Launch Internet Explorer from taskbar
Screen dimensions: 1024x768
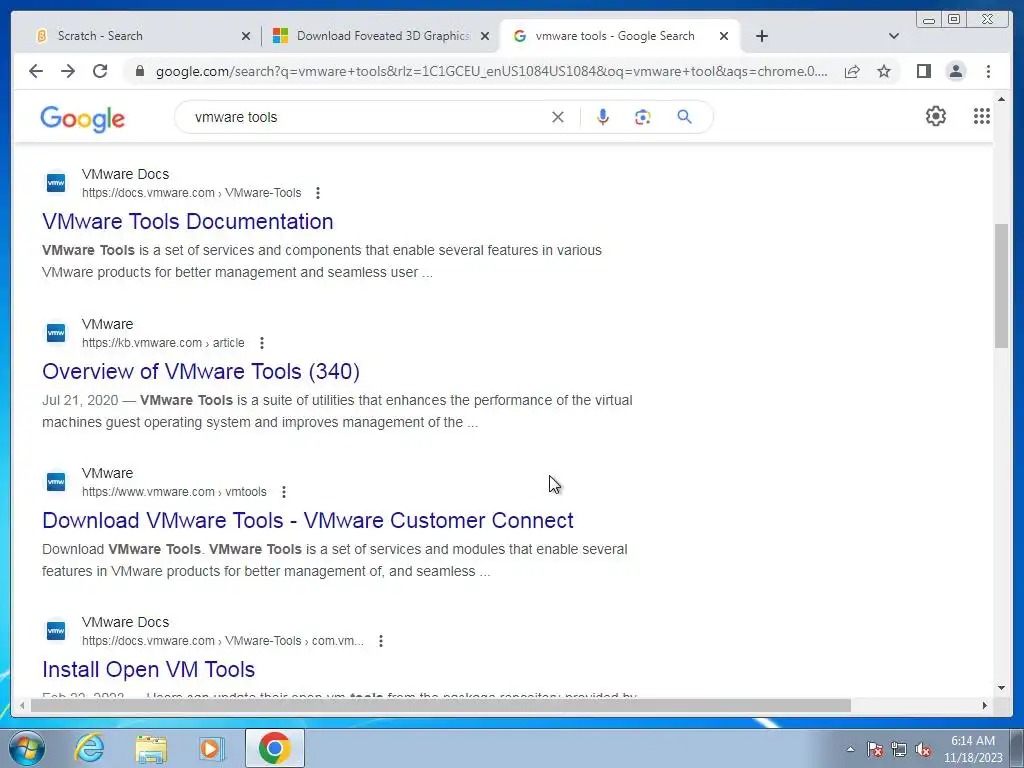(x=89, y=748)
